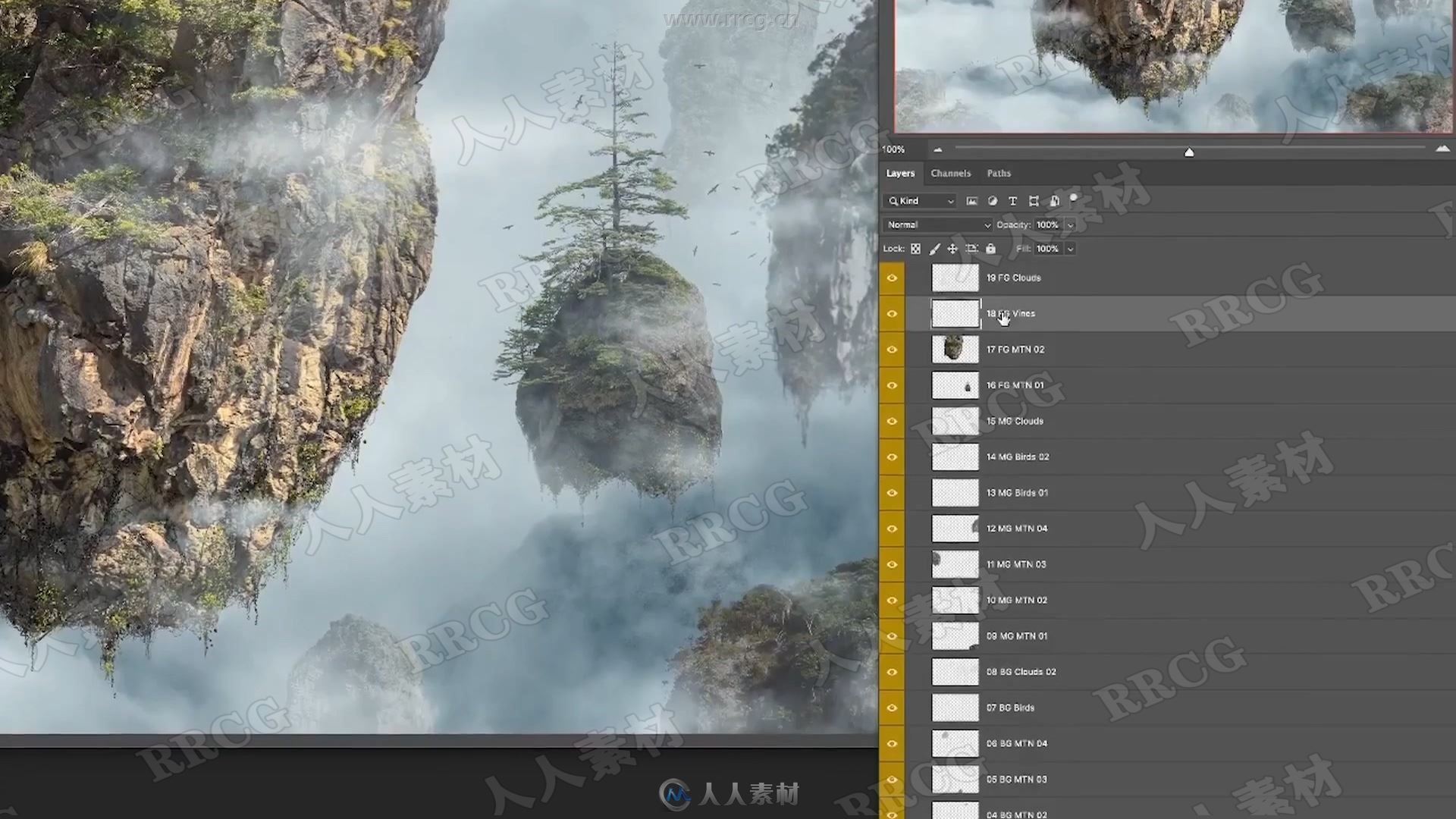The height and width of the screenshot is (819, 1456).
Task: Select the '16 FG MTN 01' layer name
Action: pyautogui.click(x=1015, y=385)
